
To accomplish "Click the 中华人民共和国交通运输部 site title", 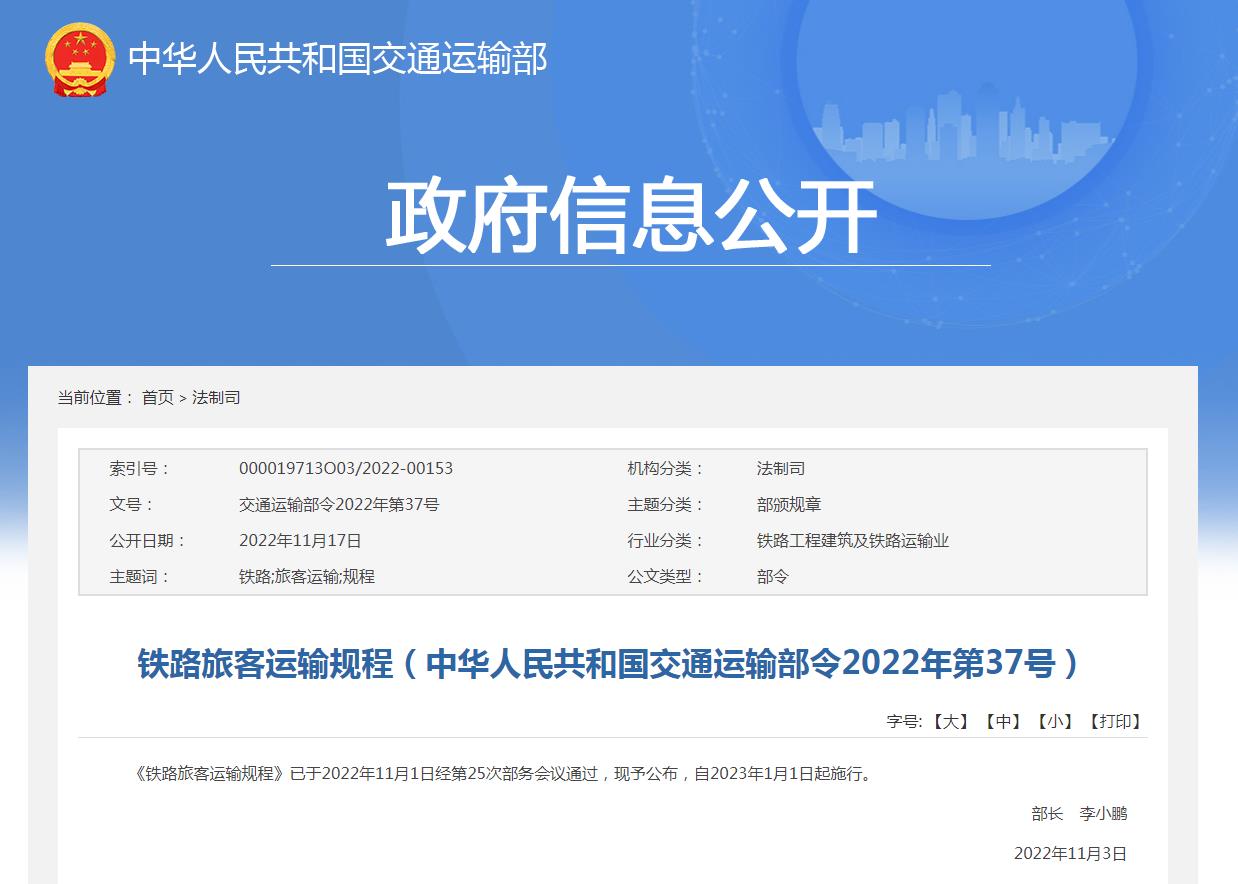I will point(338,59).
